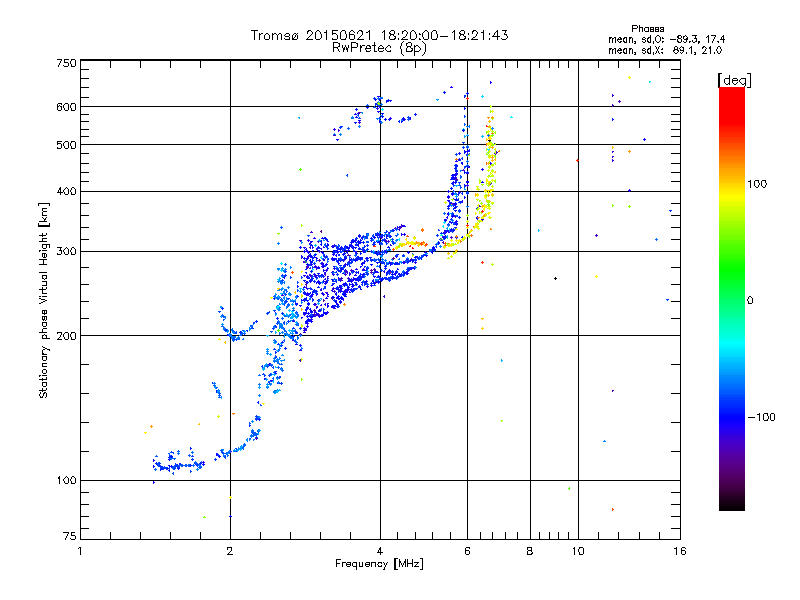Click the 'Phases' heading text
Viewport: 800px width, 600px height.
pos(647,29)
